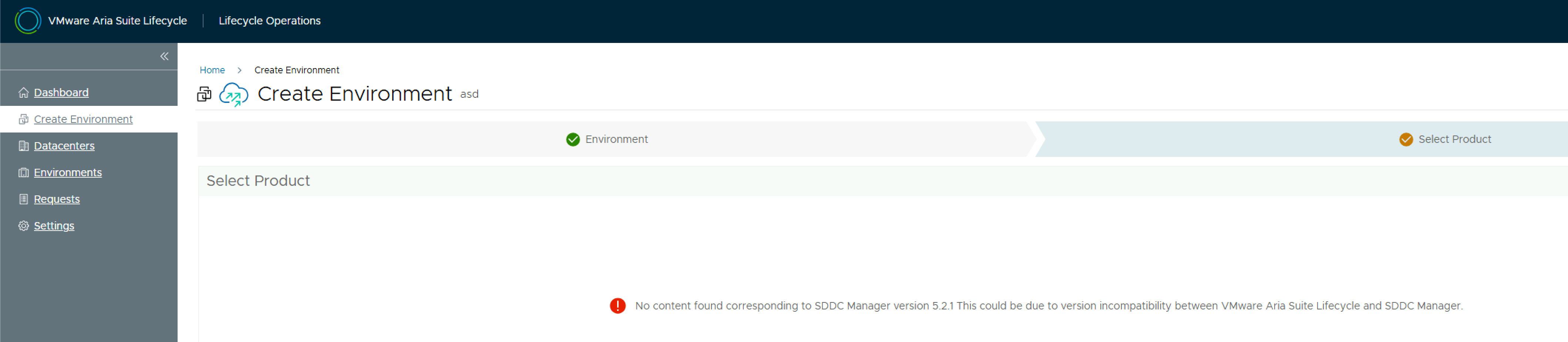Click the green checkmark on Environment step
Screen dimensions: 1568x342
pos(573,140)
